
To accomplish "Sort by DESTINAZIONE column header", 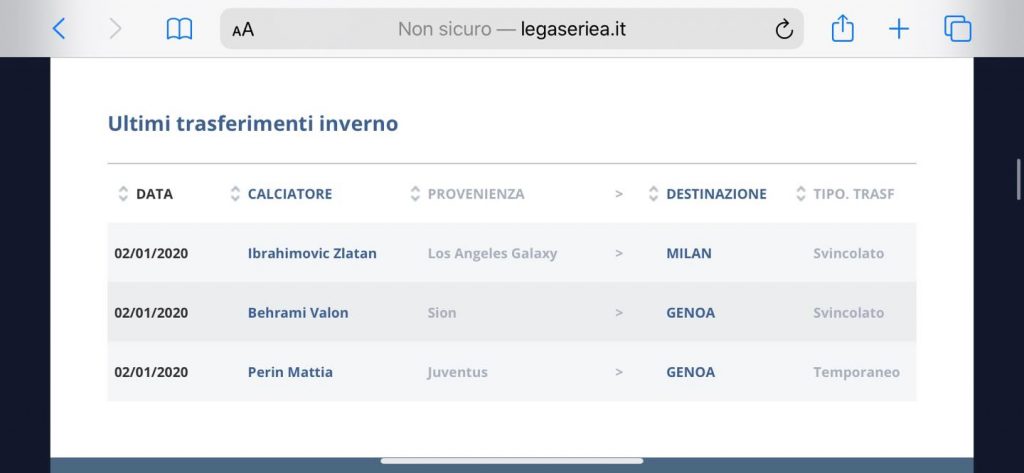I will (x=716, y=194).
